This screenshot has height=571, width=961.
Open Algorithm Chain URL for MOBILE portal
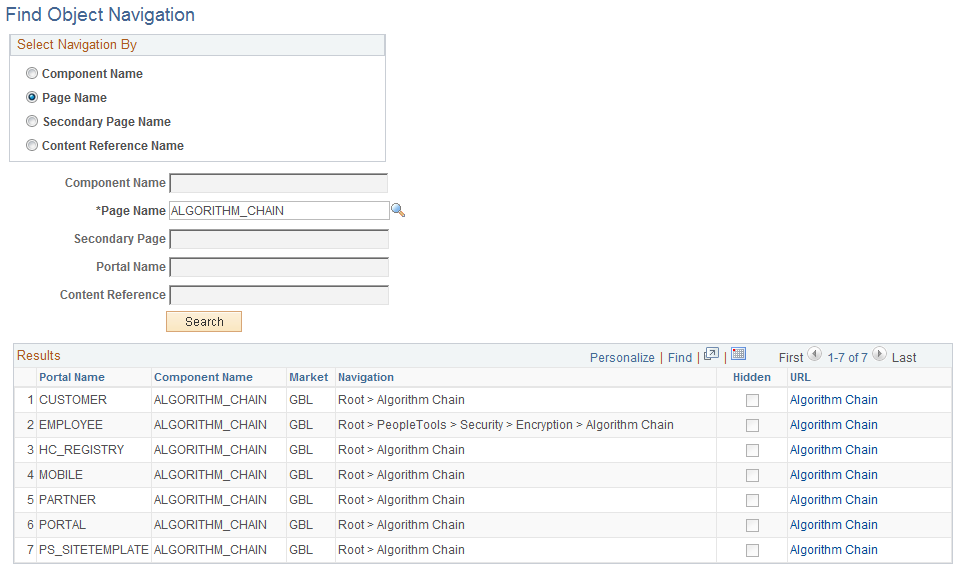pos(834,475)
